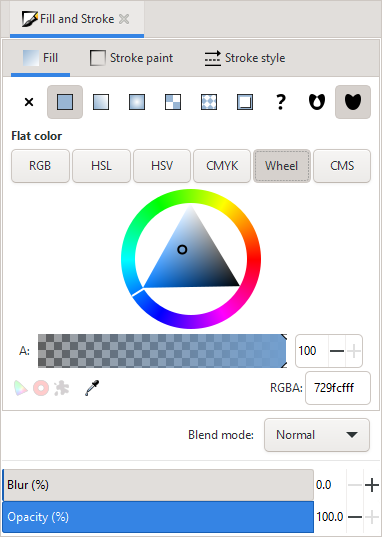This screenshot has width=382, height=537.
Task: Decrease alpha with the minus button
Action: [x=337, y=351]
